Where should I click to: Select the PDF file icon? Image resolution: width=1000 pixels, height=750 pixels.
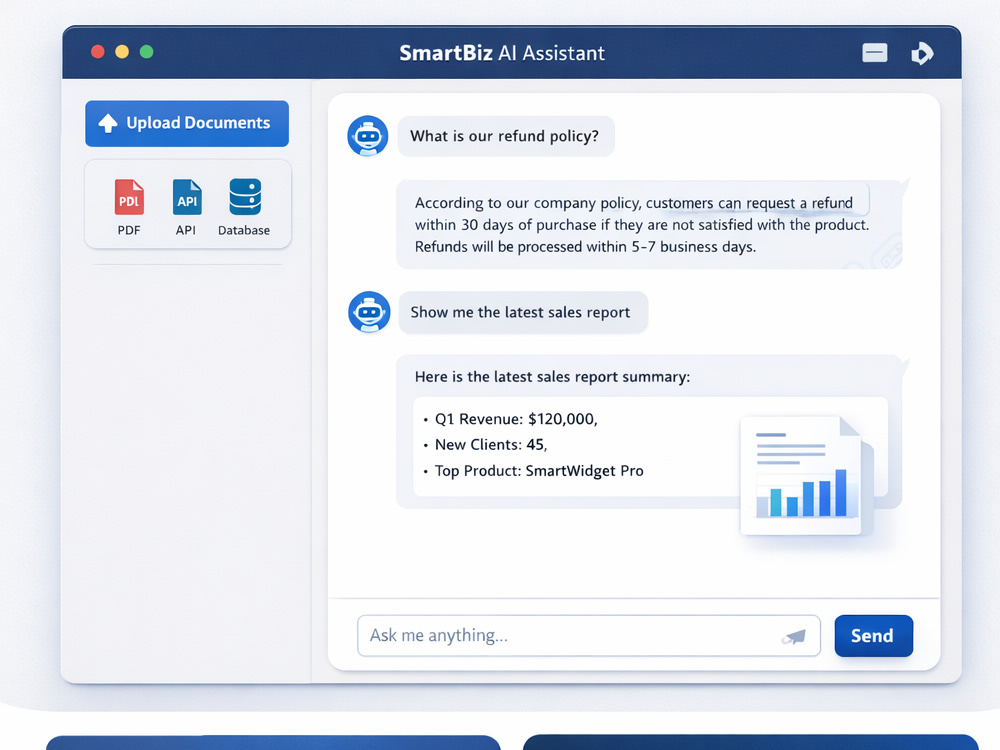click(129, 197)
